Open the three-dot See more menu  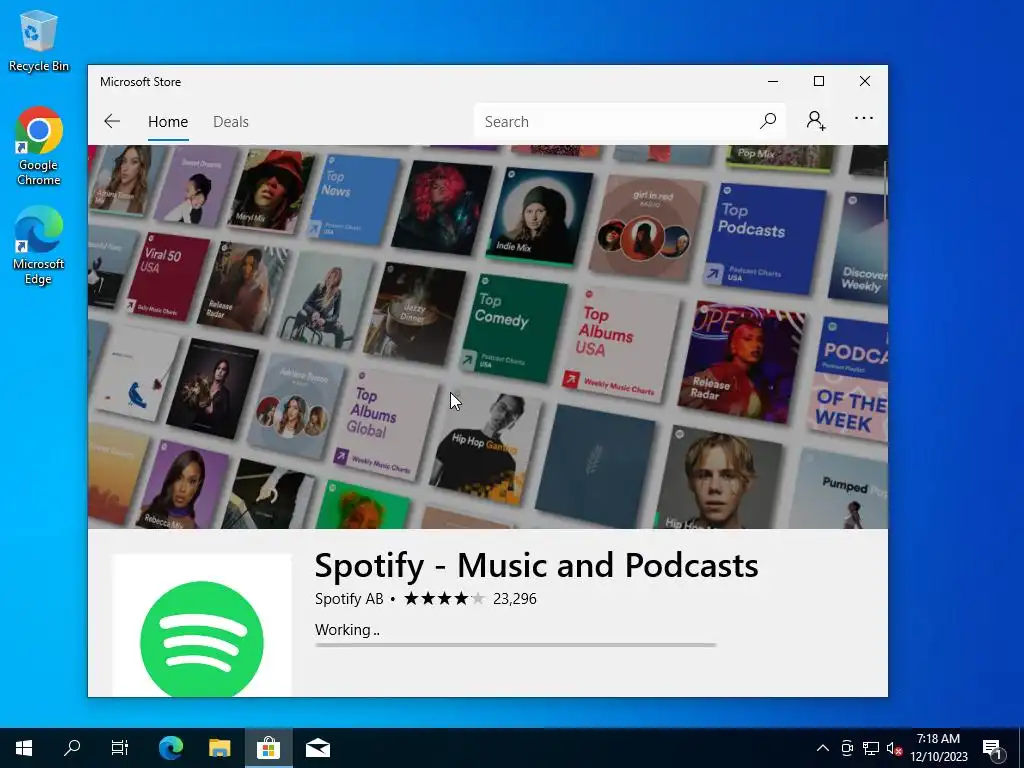click(863, 118)
